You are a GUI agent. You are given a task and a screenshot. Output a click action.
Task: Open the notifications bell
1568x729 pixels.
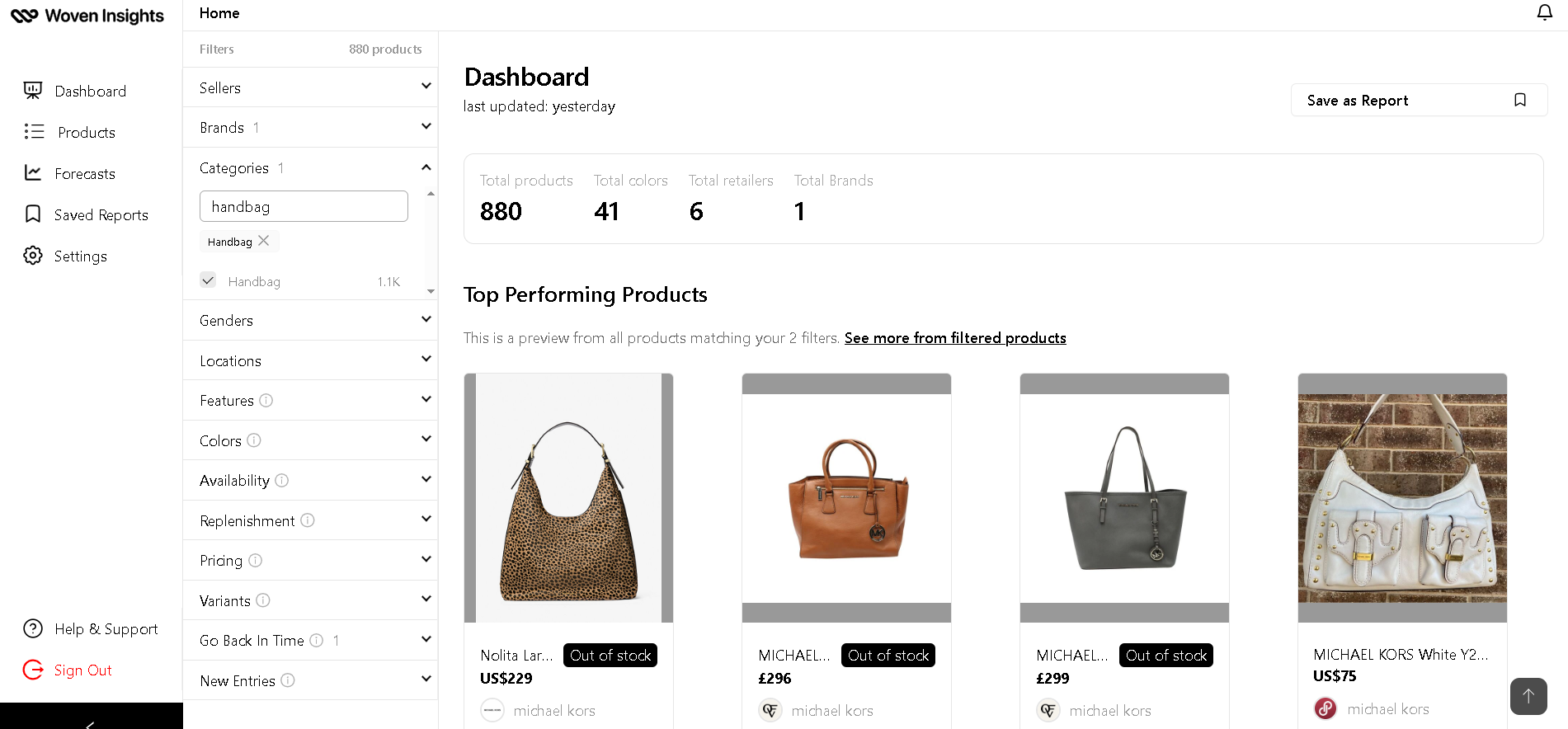click(x=1544, y=13)
